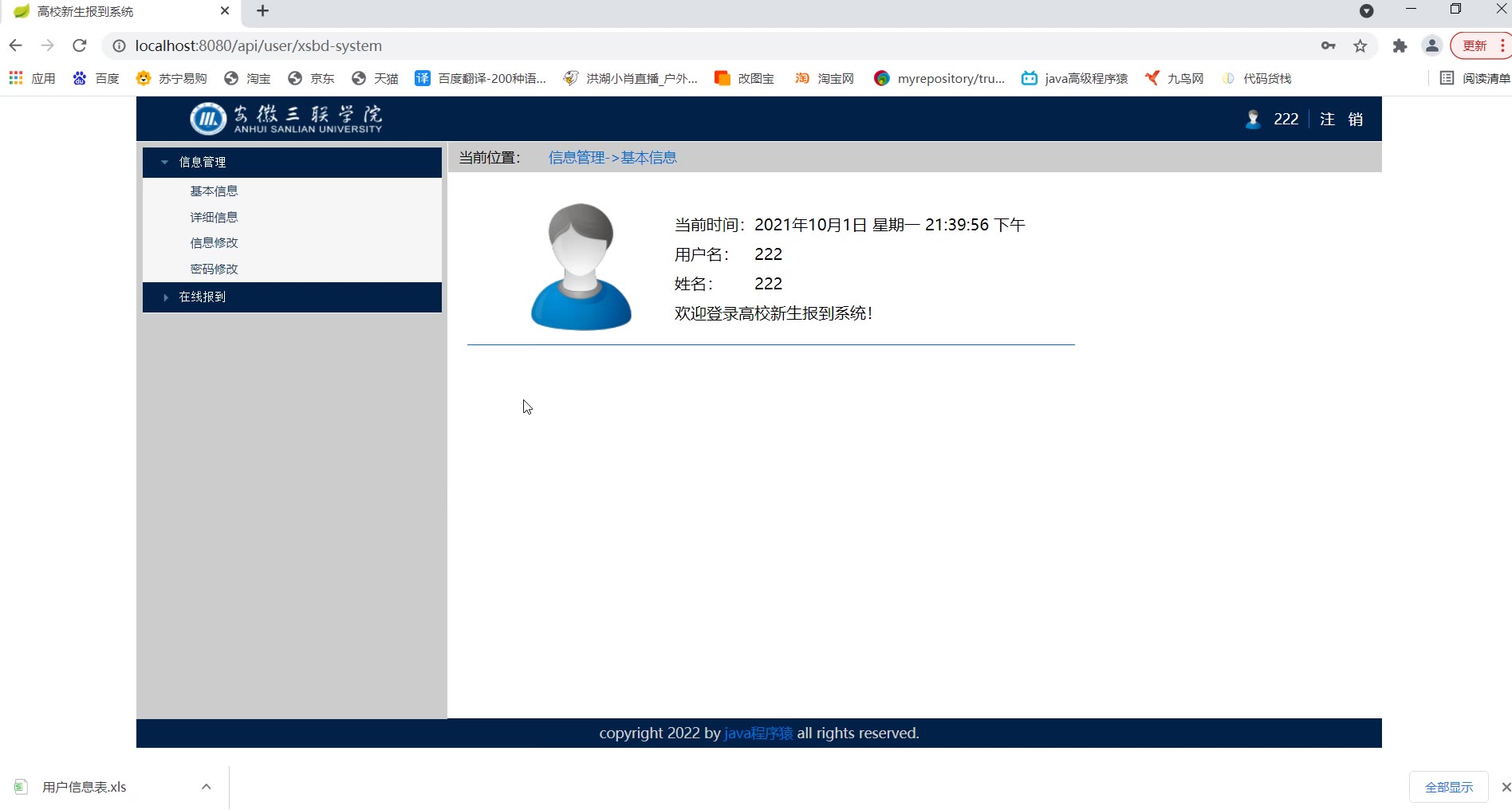
Task: Reload the page with refresh icon
Action: coord(79,45)
